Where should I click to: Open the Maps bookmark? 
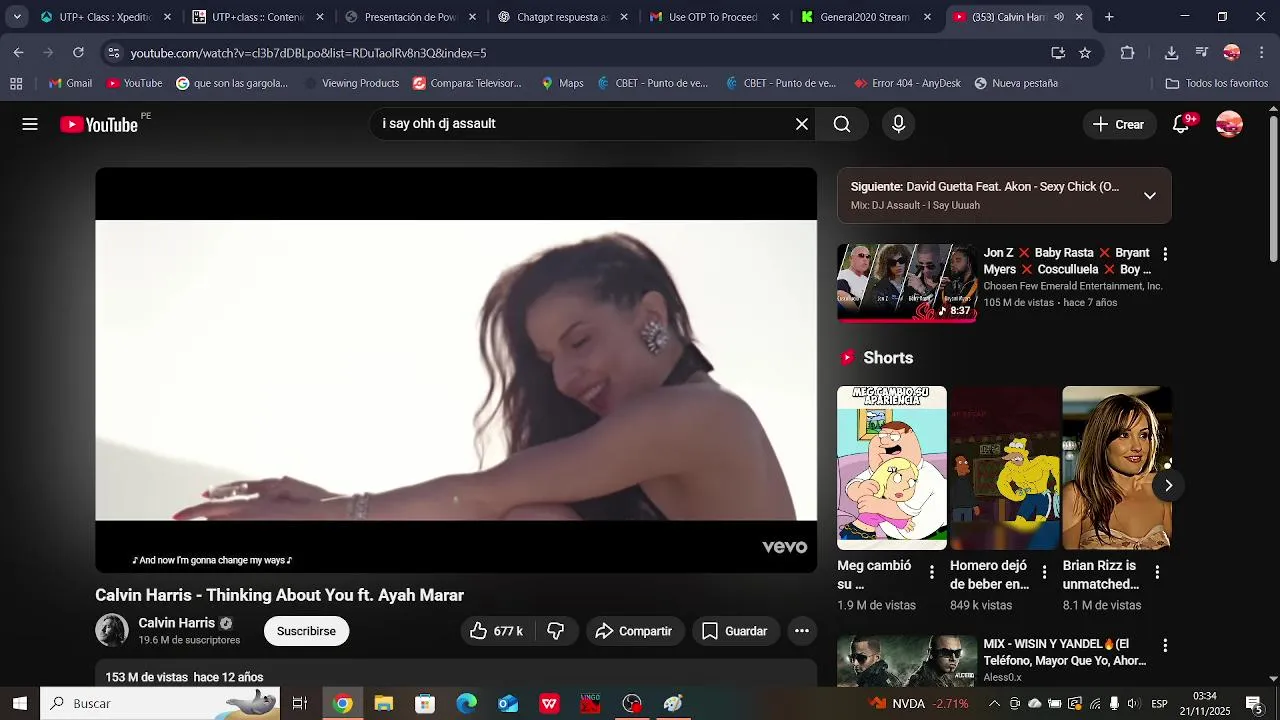click(x=562, y=83)
